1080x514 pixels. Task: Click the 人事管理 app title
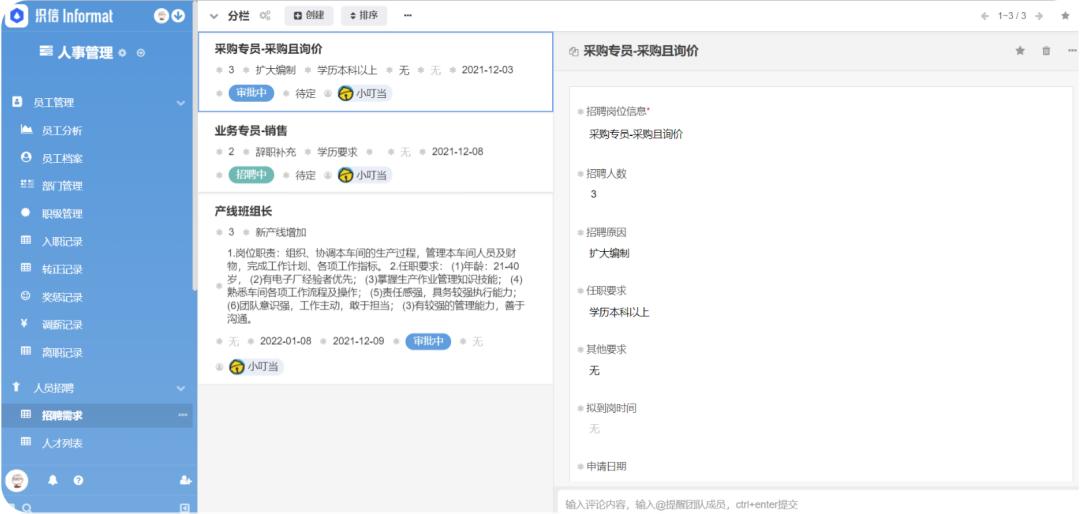pyautogui.click(x=85, y=53)
